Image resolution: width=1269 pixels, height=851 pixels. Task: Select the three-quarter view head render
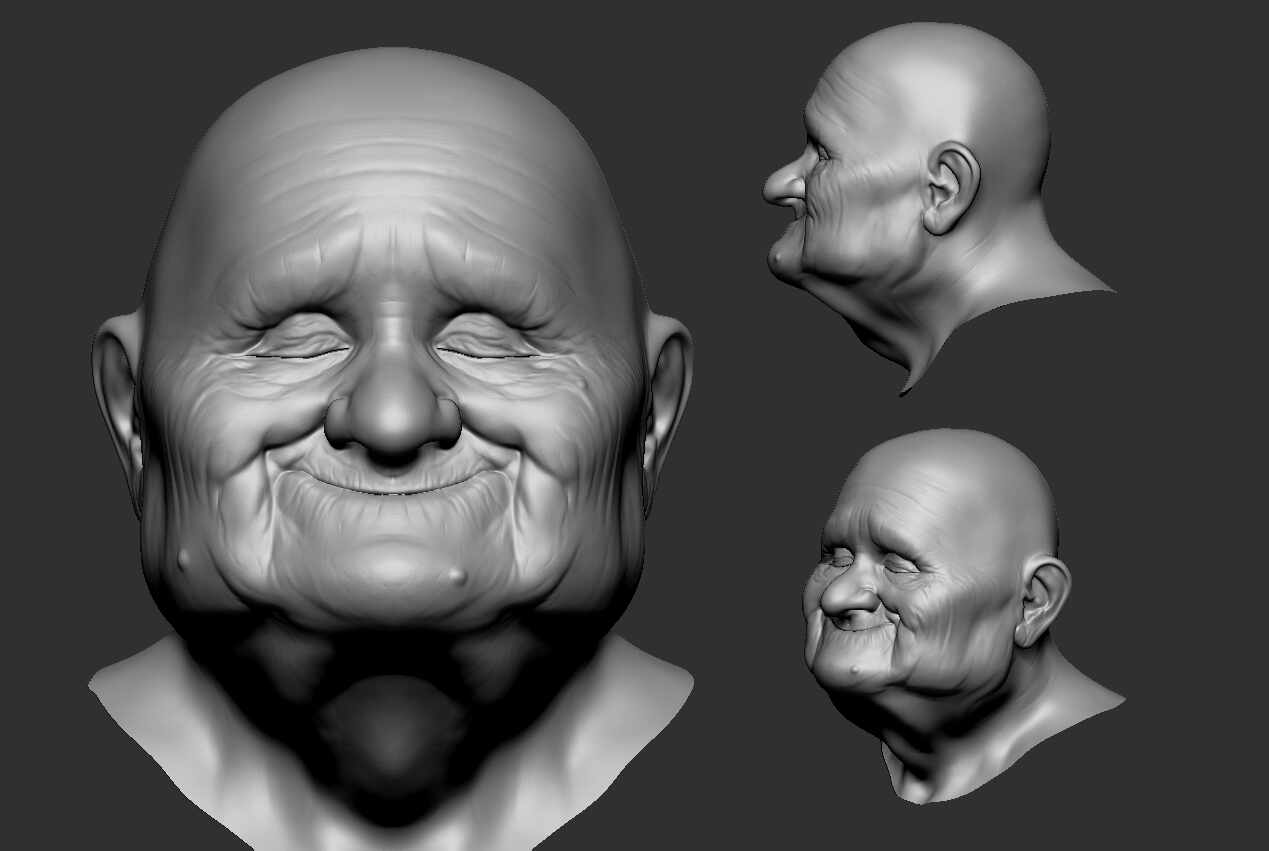(963, 616)
